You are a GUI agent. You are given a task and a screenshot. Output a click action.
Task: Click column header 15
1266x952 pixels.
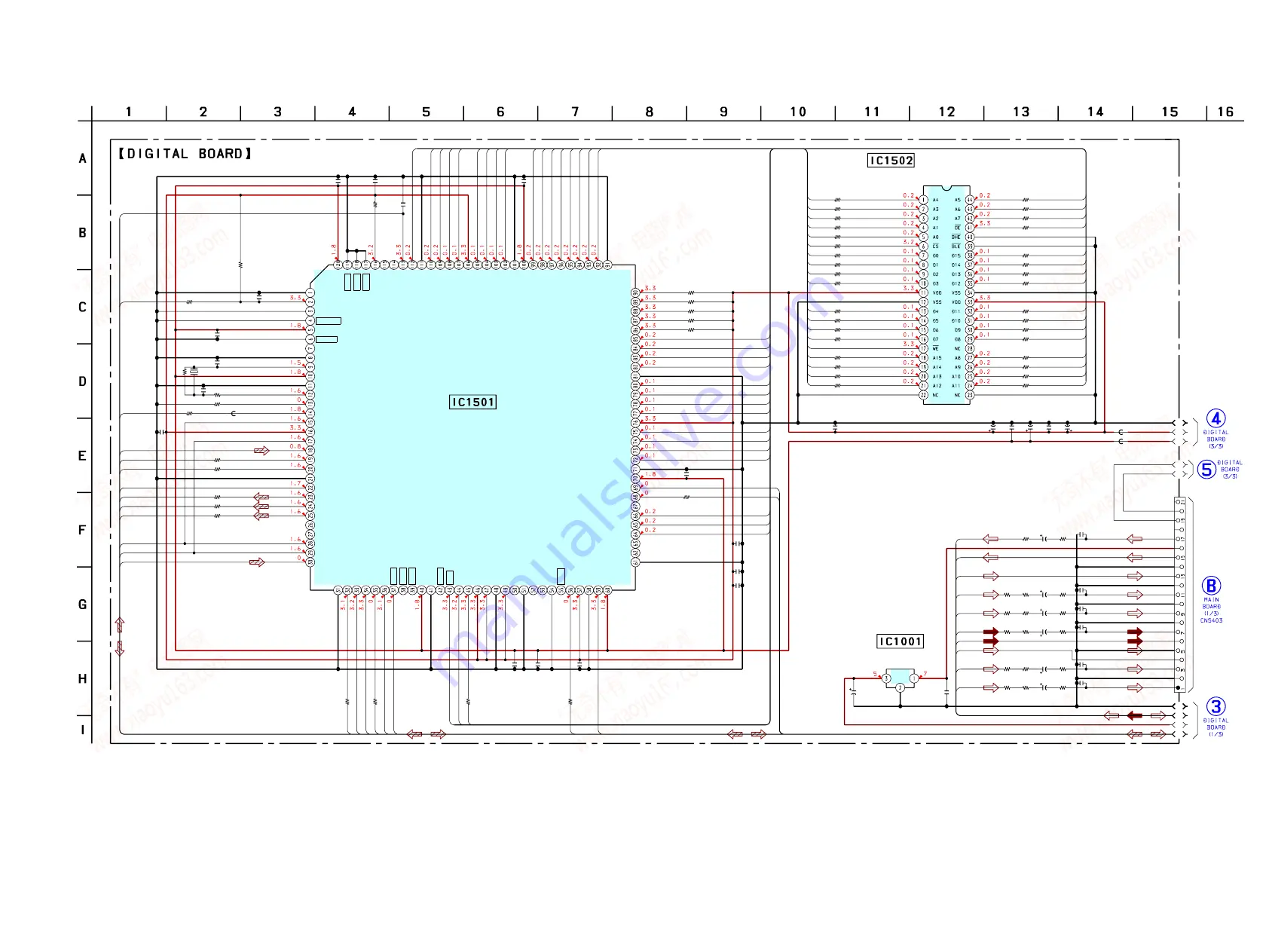[1170, 112]
